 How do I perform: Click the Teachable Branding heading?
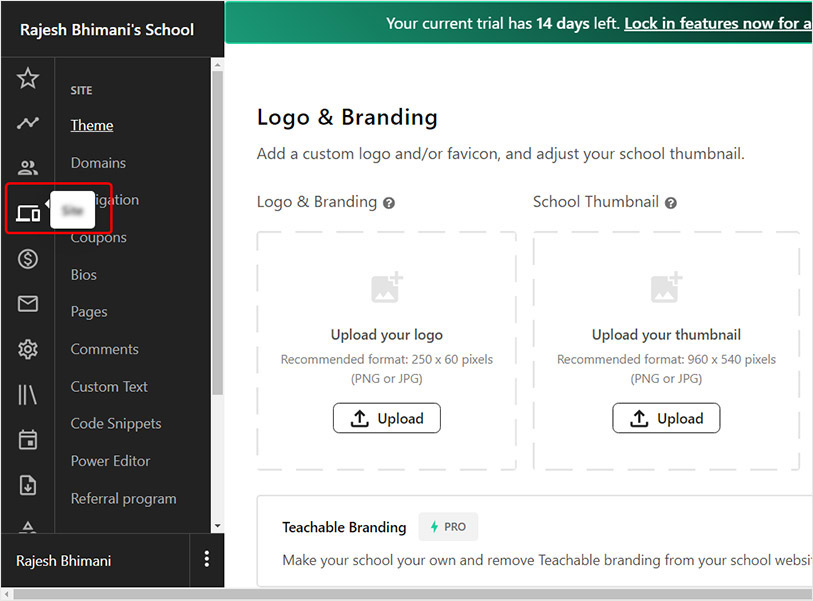(344, 527)
